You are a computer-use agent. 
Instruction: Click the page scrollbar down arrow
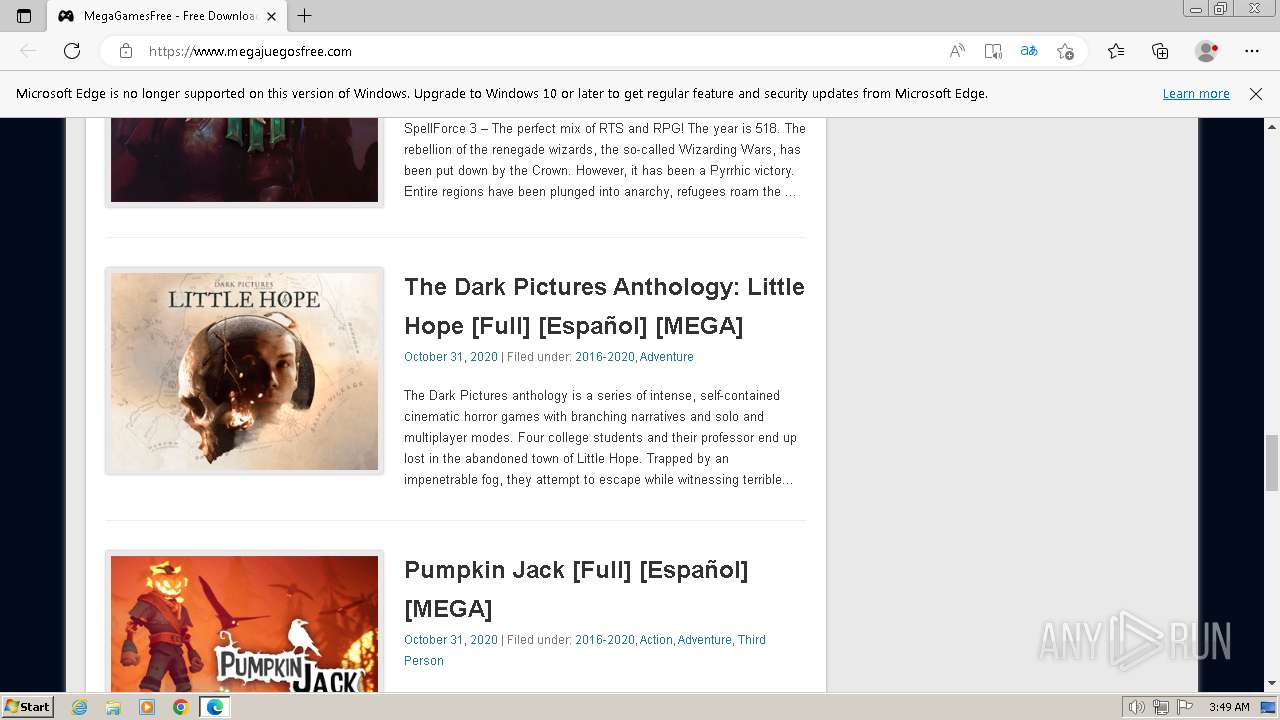(1272, 684)
